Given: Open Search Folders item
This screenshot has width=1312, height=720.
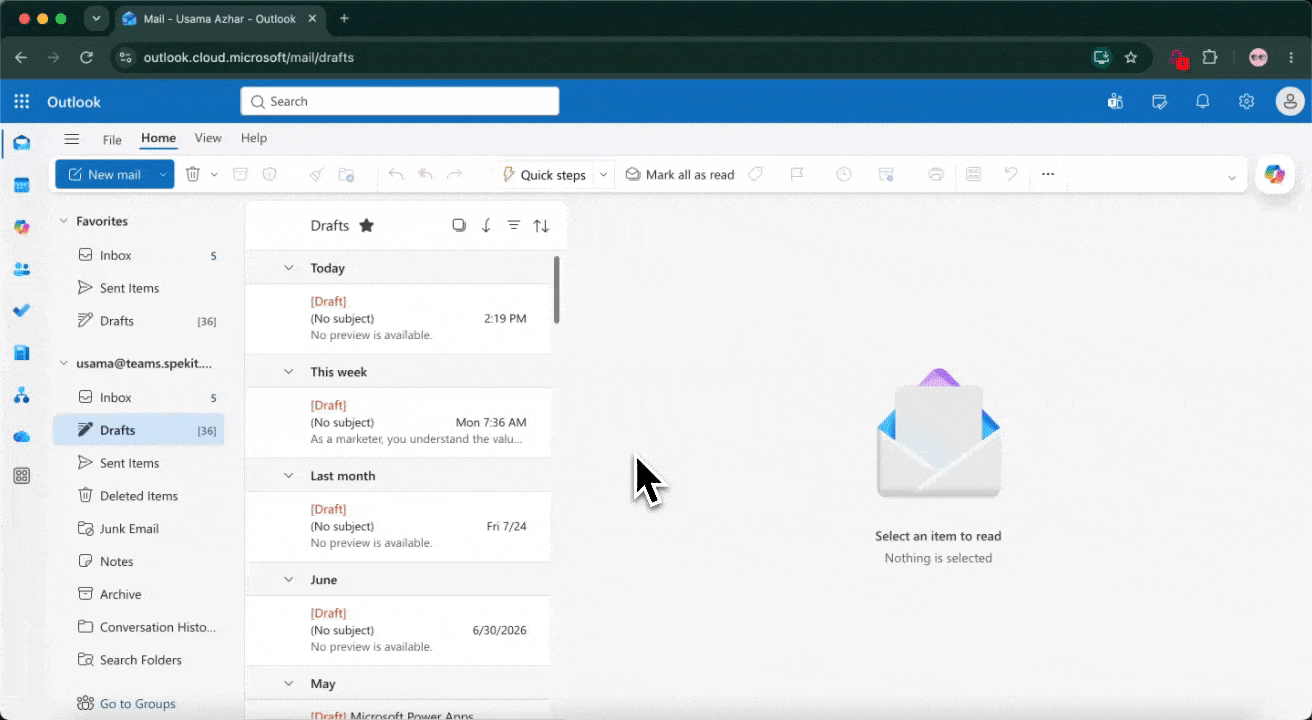Looking at the screenshot, I should coord(138,660).
